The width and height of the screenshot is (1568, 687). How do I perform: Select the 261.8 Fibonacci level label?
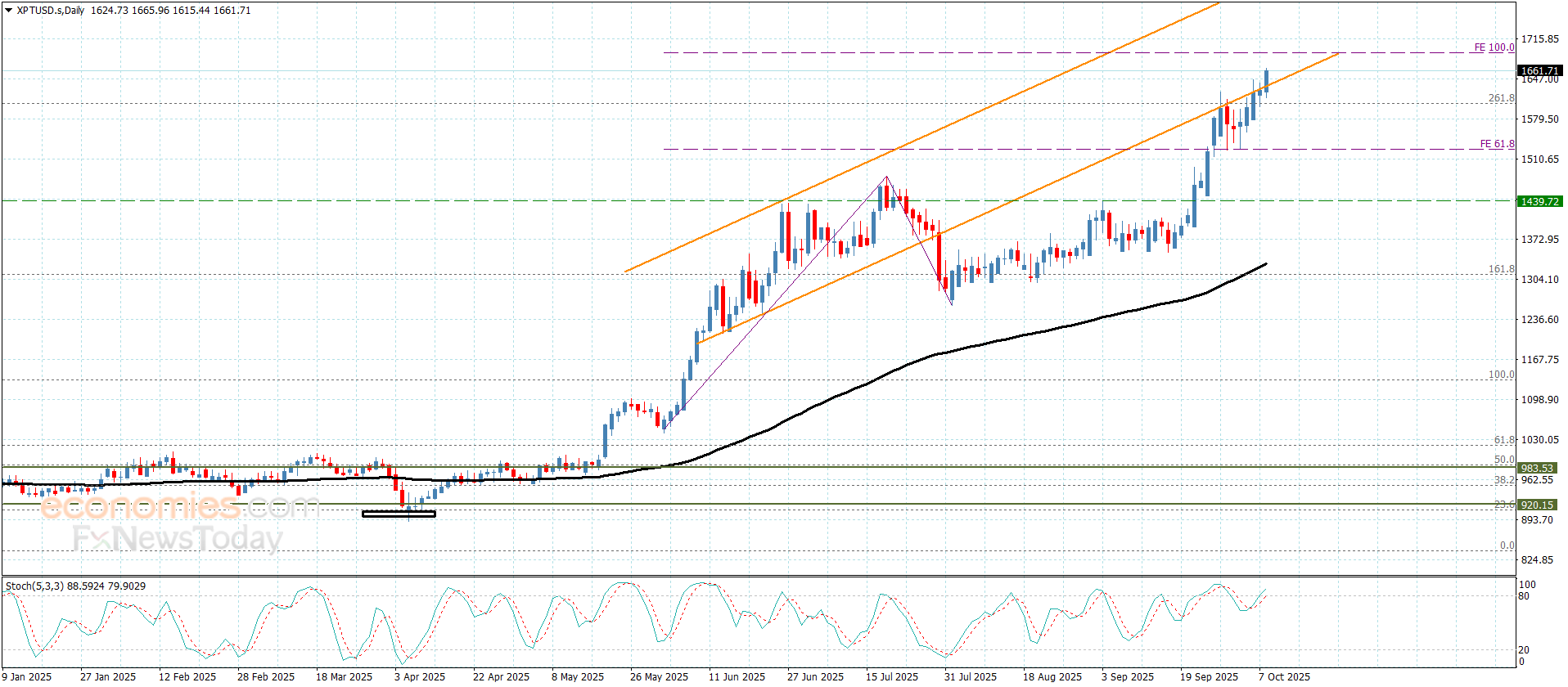(x=1500, y=98)
